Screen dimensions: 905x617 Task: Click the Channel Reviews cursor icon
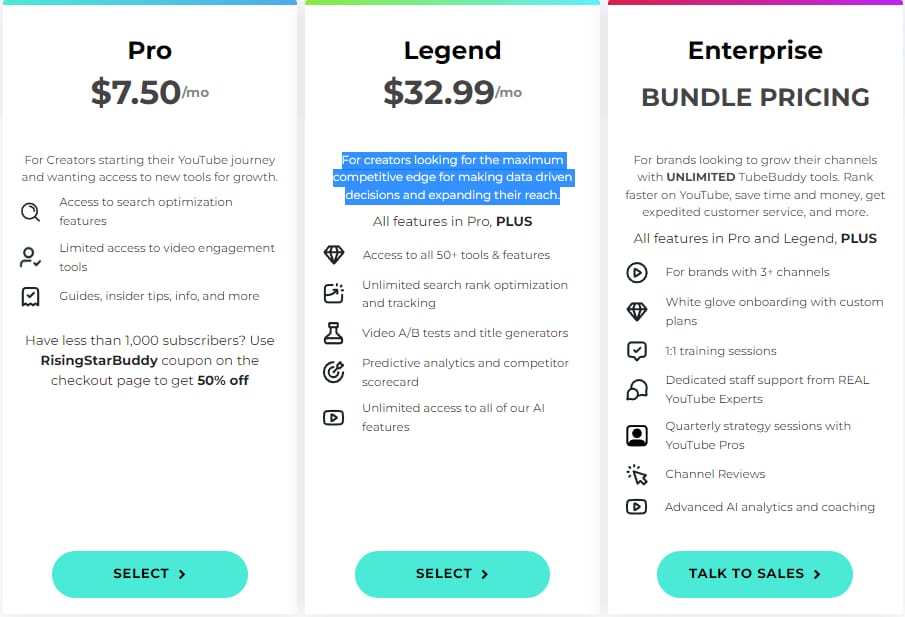(637, 474)
